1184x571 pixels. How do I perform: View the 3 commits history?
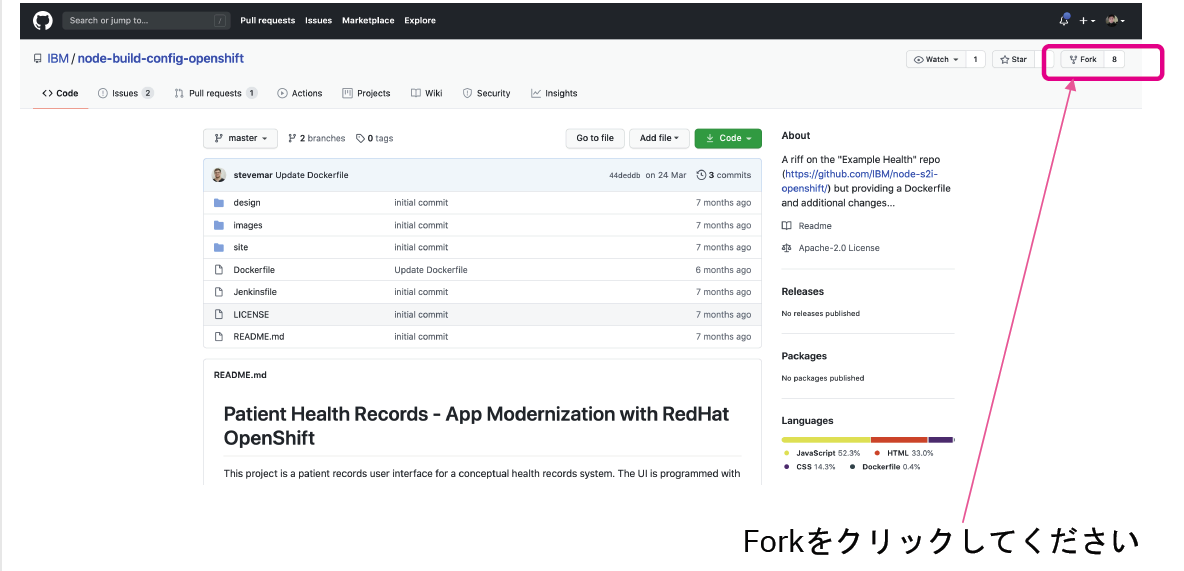tap(723, 174)
